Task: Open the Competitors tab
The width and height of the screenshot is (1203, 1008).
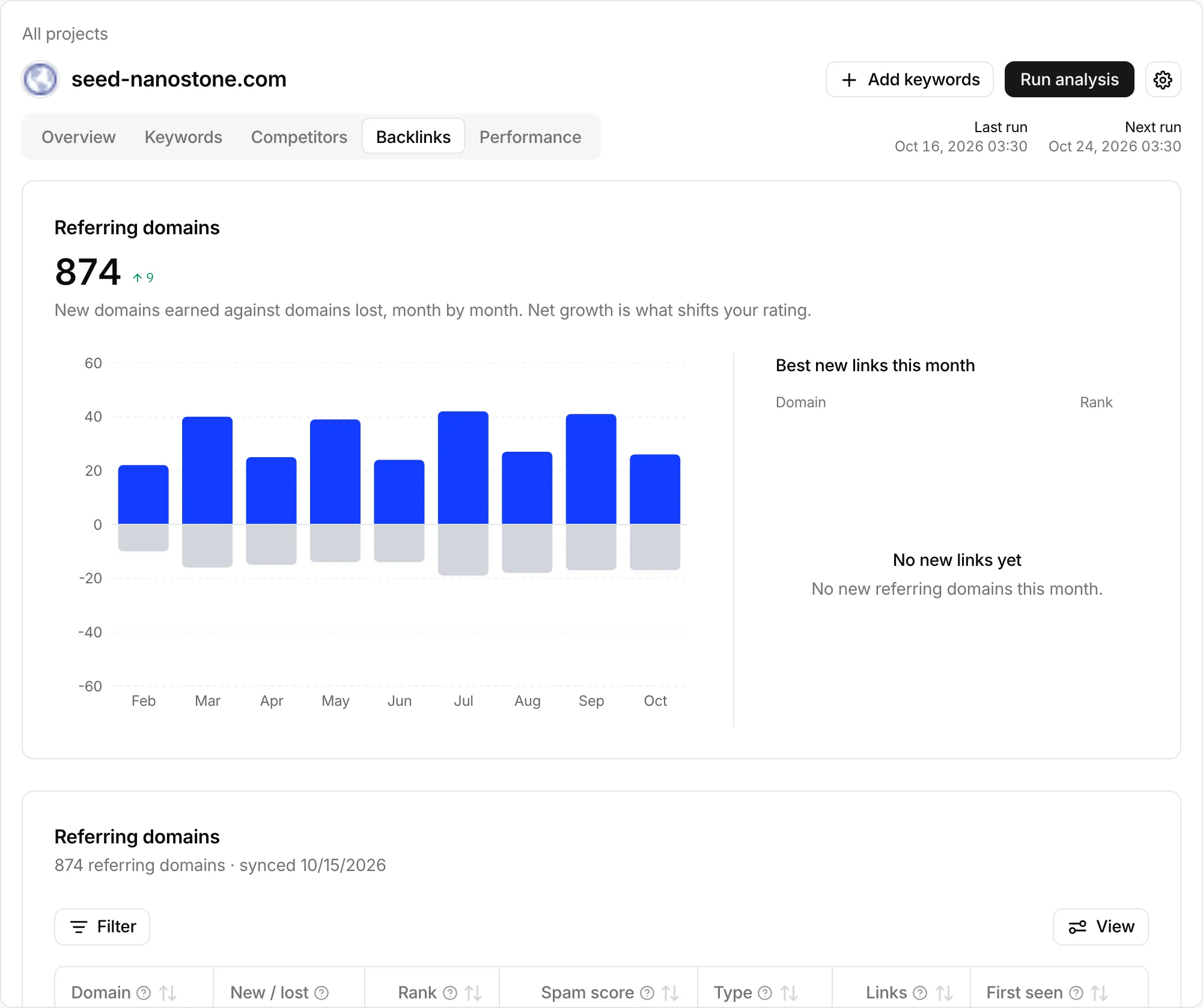Action: pyautogui.click(x=299, y=137)
